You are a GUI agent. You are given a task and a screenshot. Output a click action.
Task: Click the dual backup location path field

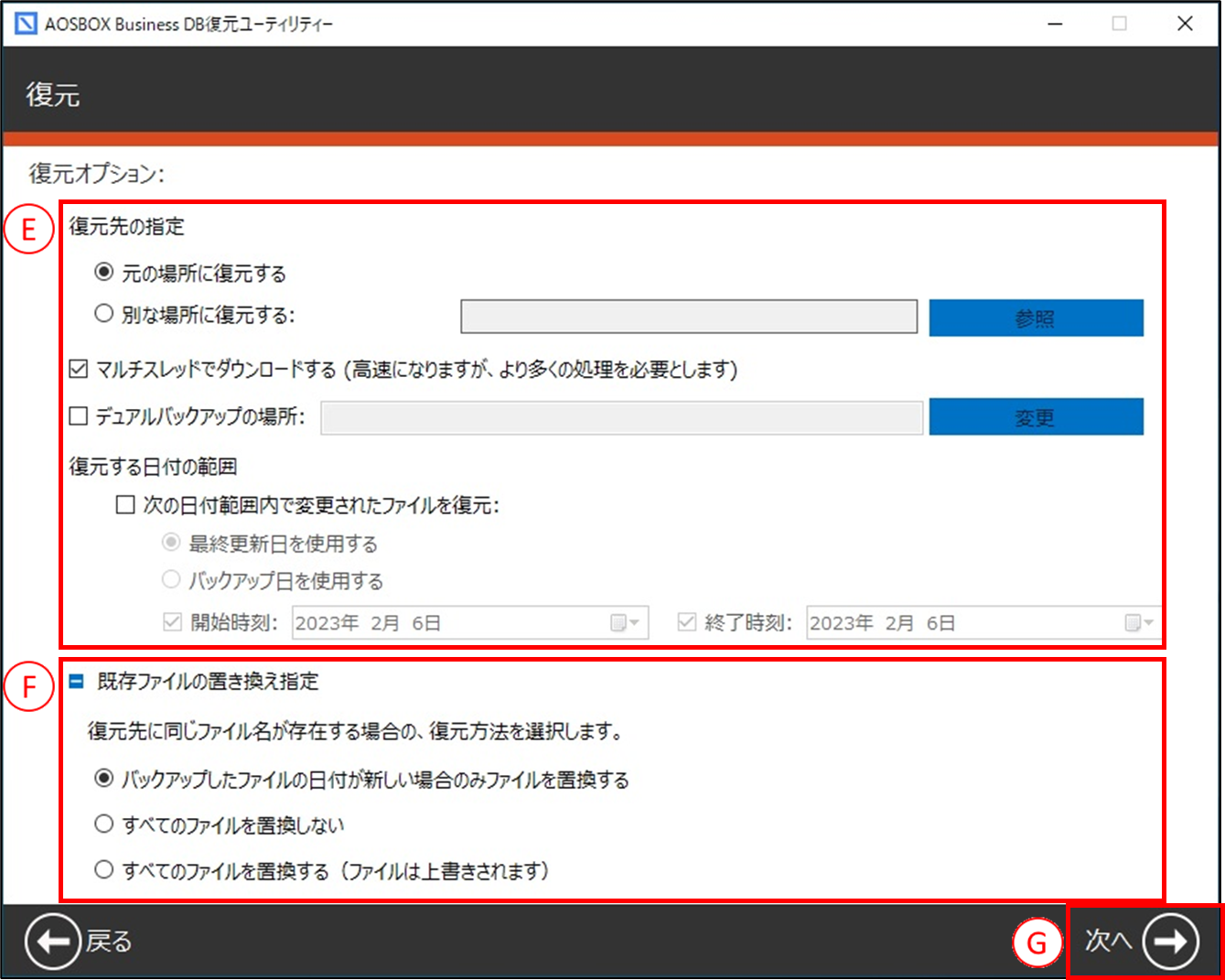(621, 417)
